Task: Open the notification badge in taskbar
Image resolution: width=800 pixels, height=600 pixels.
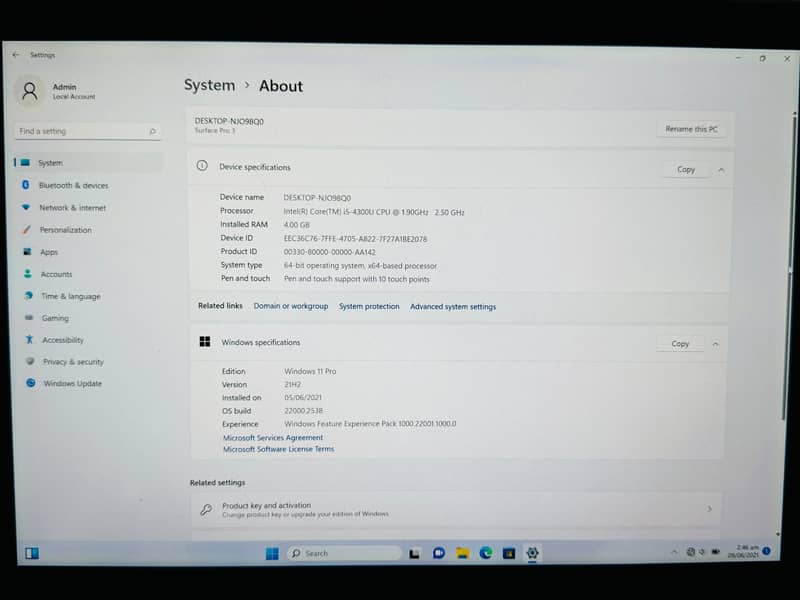Action: click(x=766, y=551)
